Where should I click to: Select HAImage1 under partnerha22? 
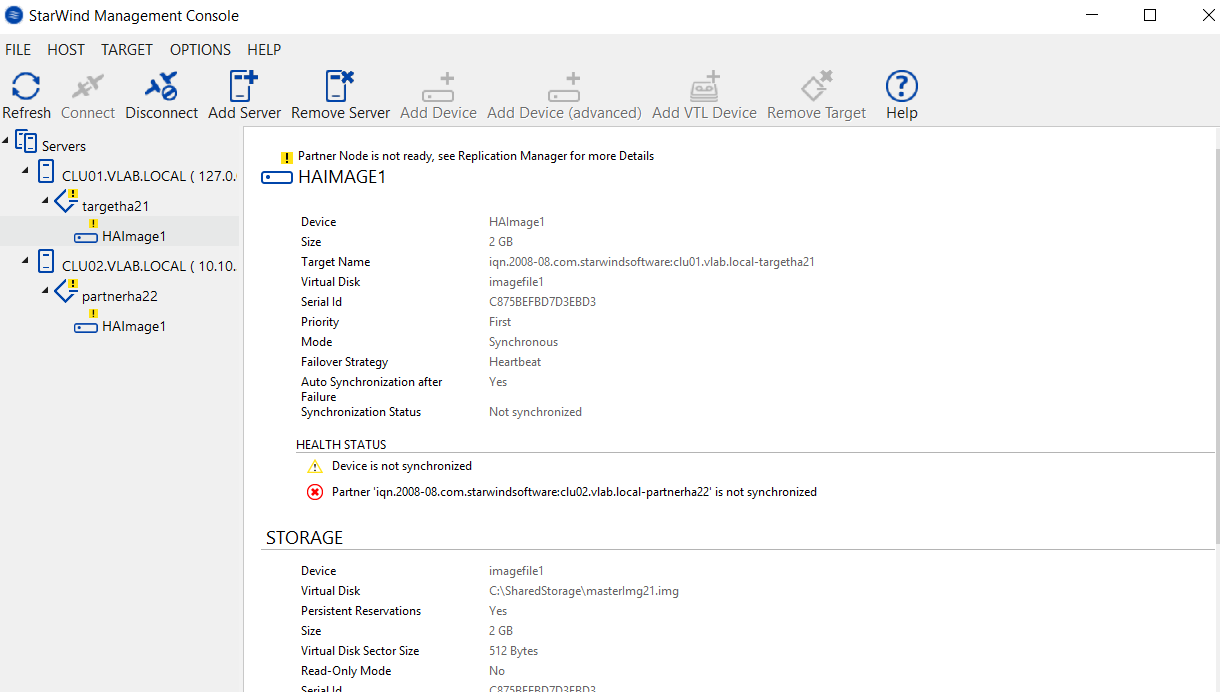134,326
